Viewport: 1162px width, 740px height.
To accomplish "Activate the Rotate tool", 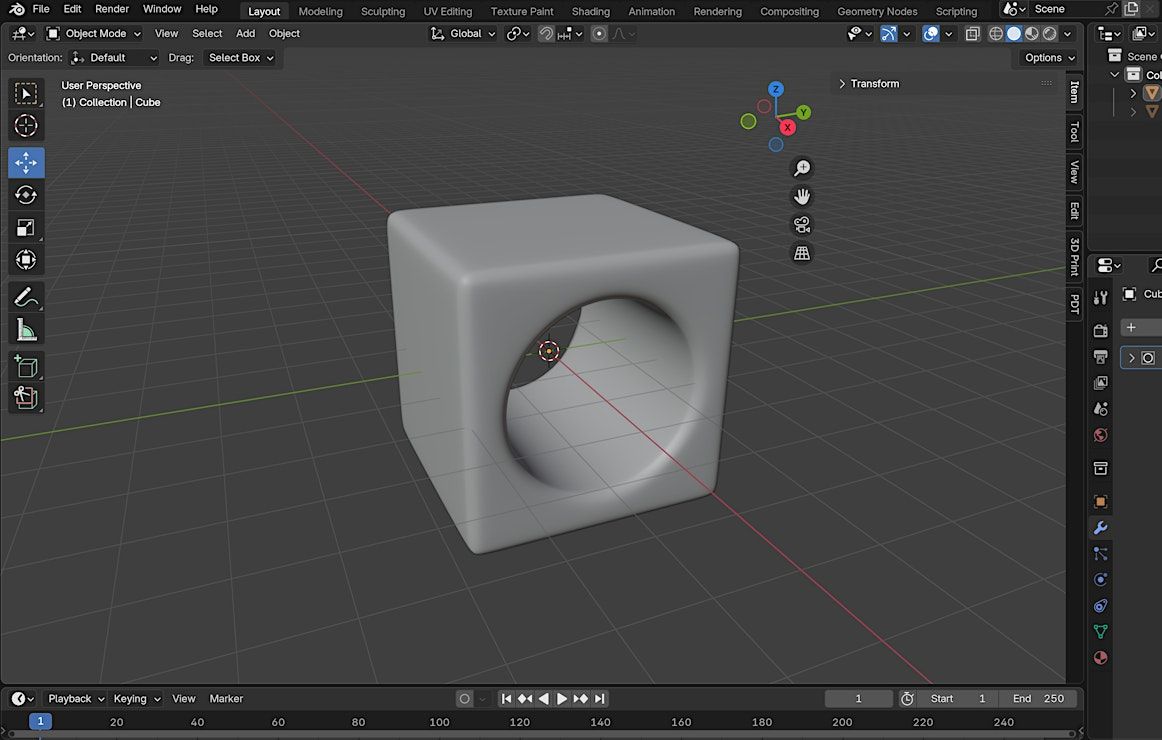I will 26,195.
